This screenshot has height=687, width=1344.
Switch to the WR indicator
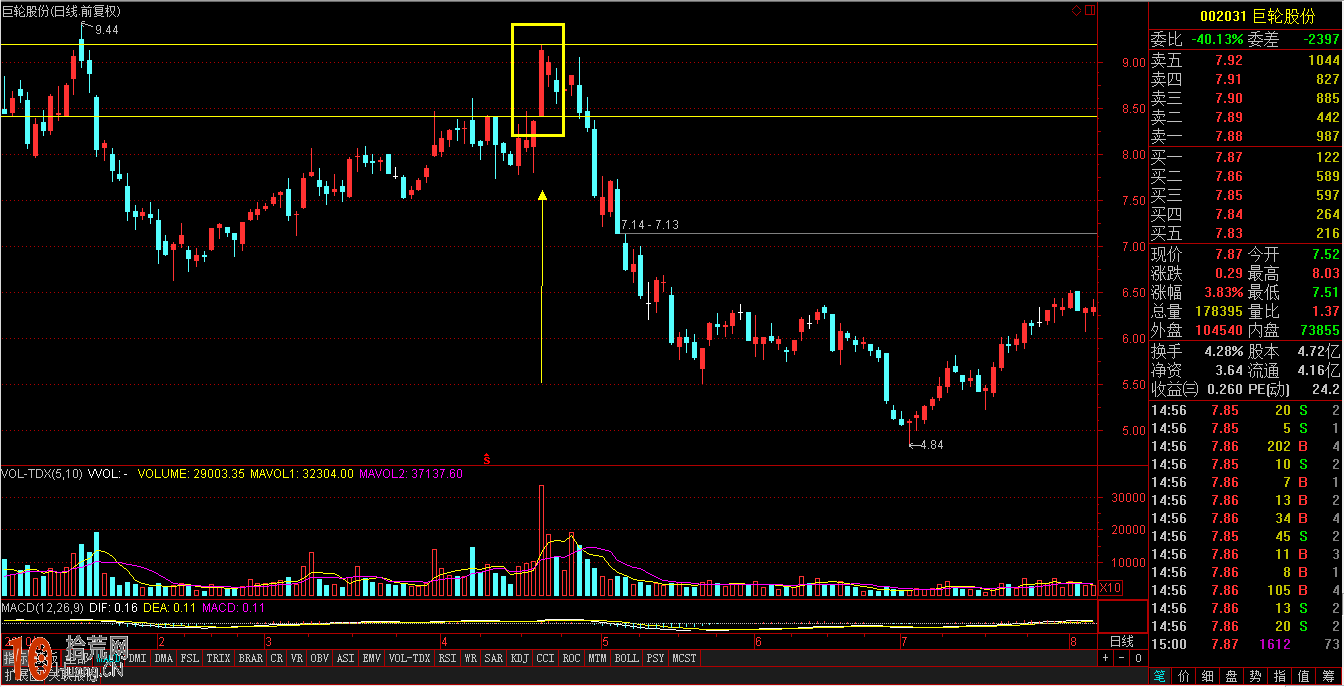point(470,658)
